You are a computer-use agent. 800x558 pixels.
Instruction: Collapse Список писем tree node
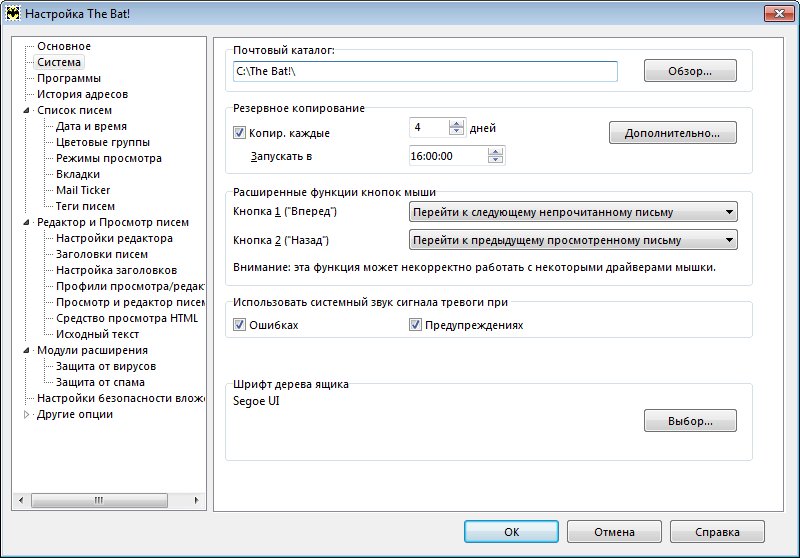(x=27, y=110)
